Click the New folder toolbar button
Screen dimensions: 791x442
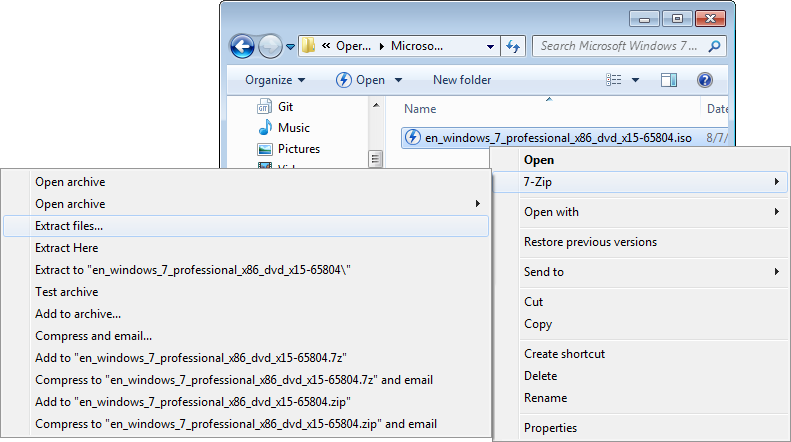[462, 80]
